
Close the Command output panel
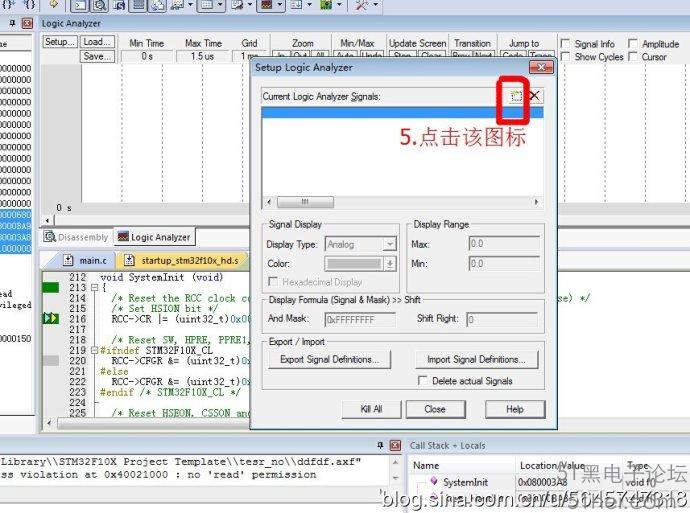(395, 445)
